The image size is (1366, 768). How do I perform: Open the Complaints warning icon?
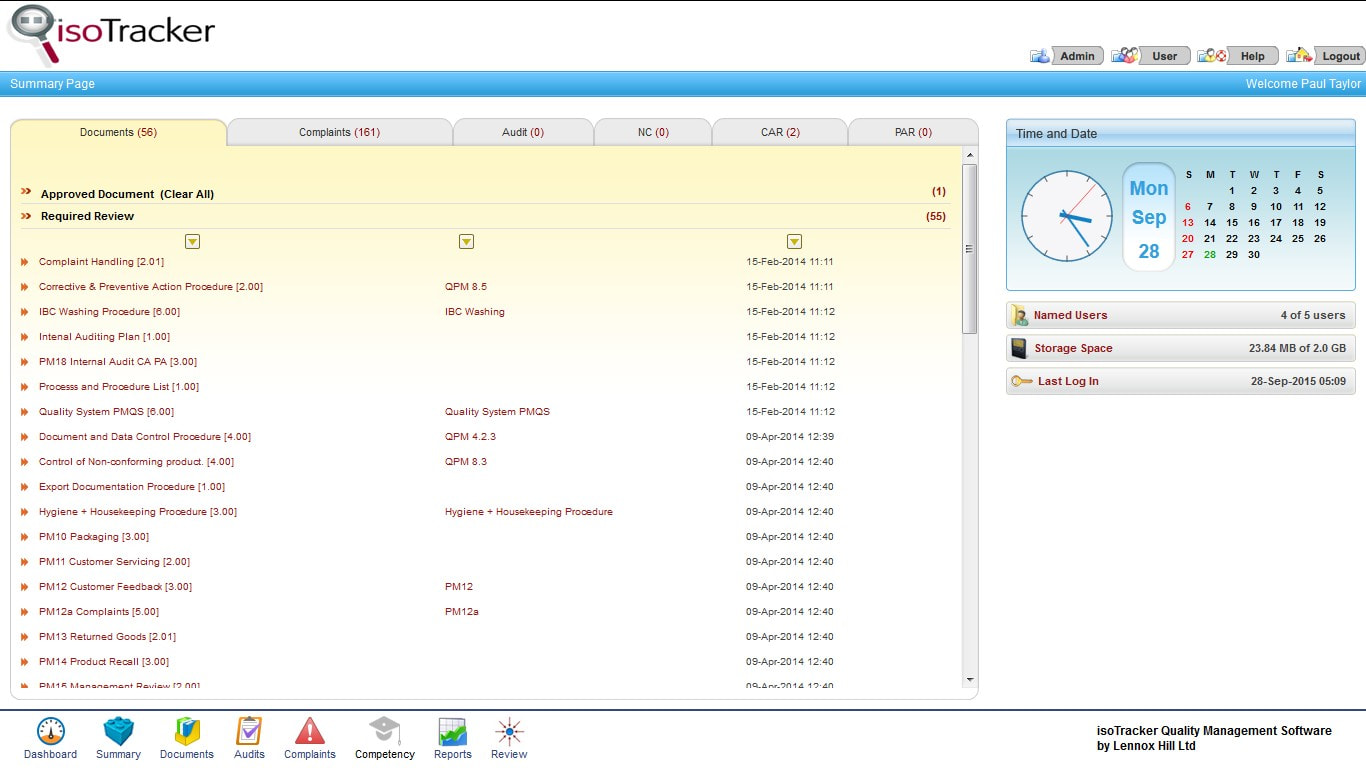point(310,731)
